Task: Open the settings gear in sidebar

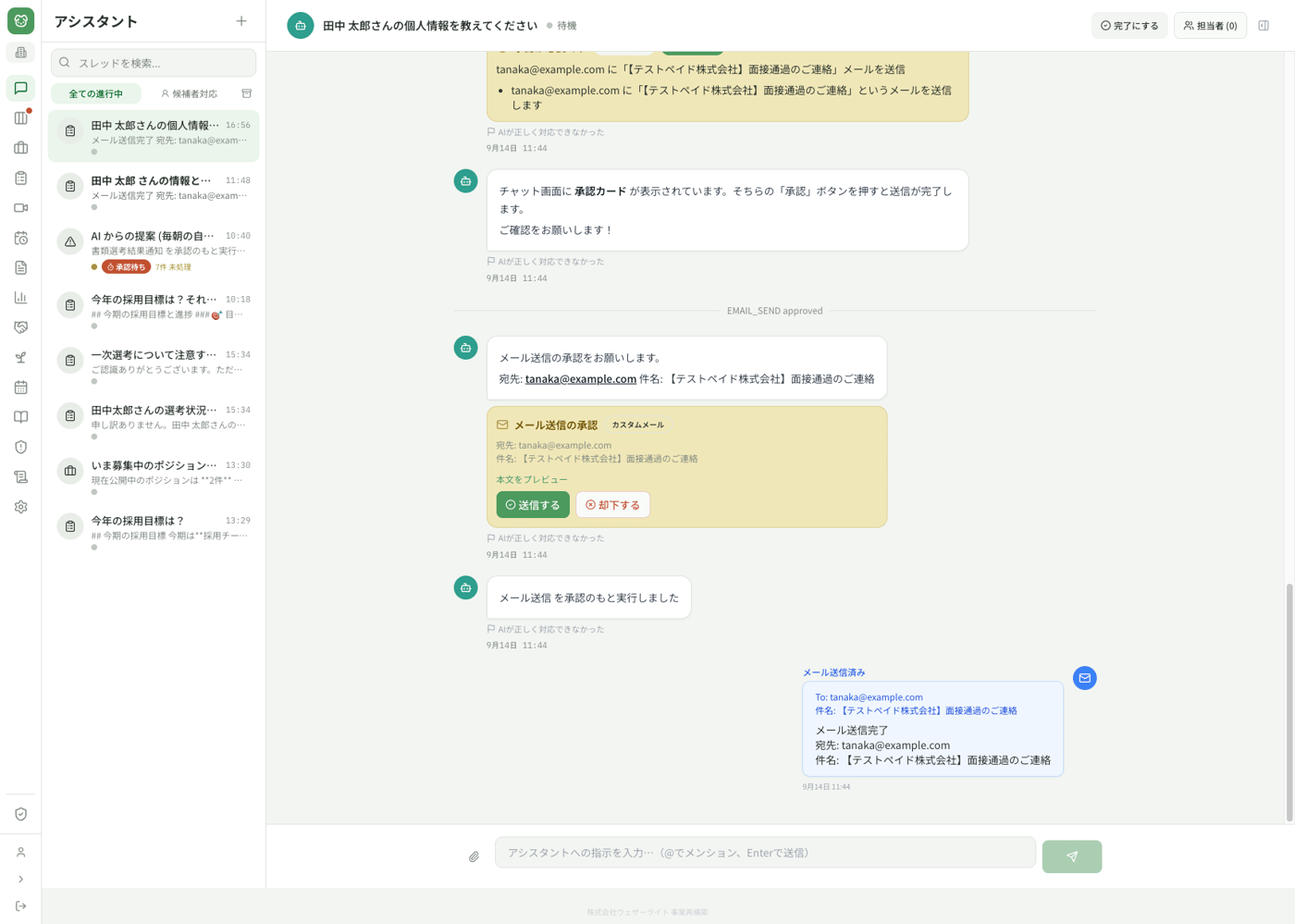Action: coord(20,507)
